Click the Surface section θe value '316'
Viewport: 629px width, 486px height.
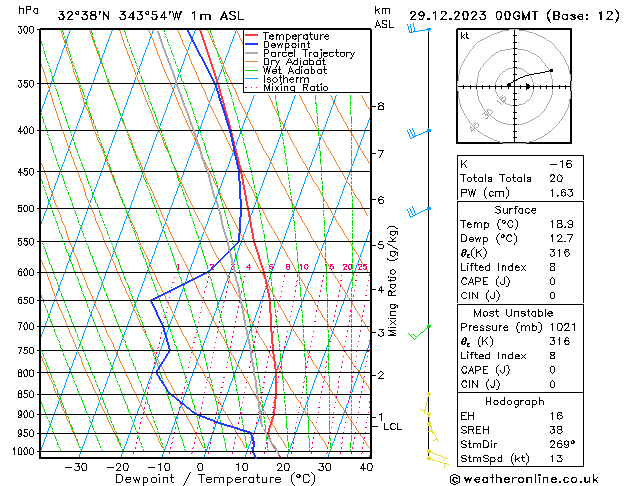coord(560,253)
